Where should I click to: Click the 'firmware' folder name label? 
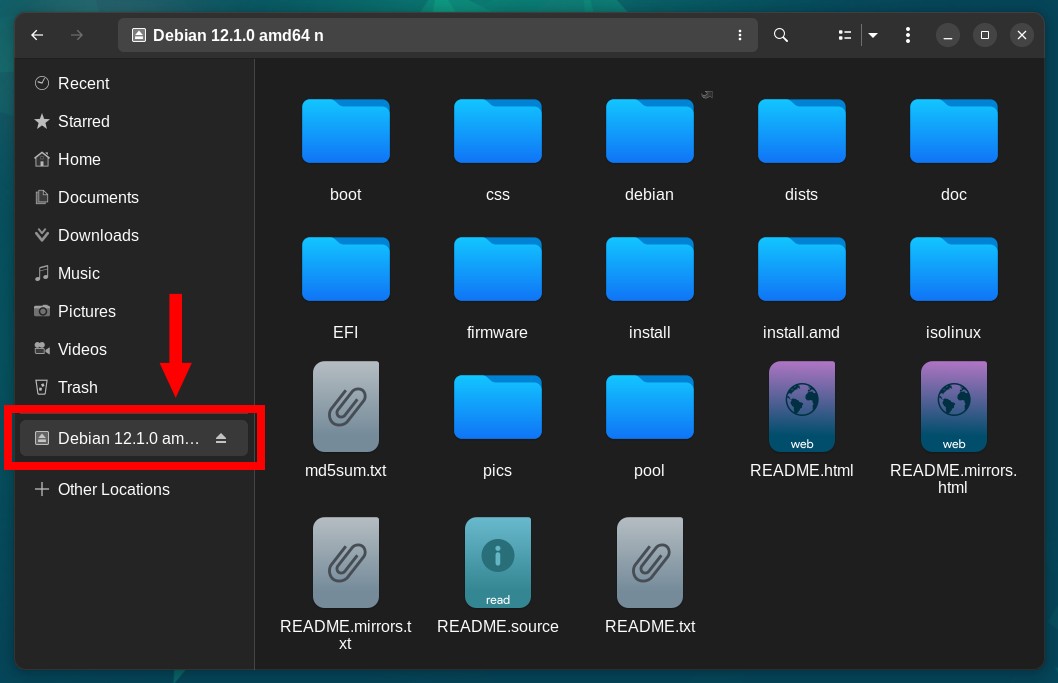click(497, 332)
